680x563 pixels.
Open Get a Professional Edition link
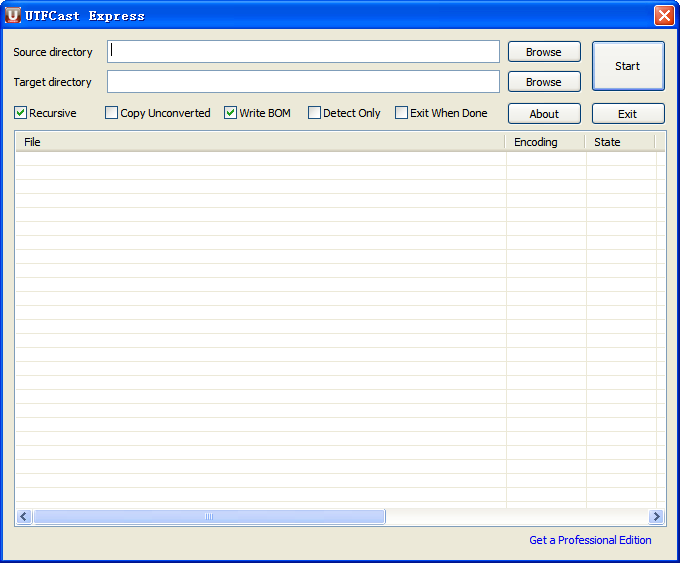tap(590, 540)
